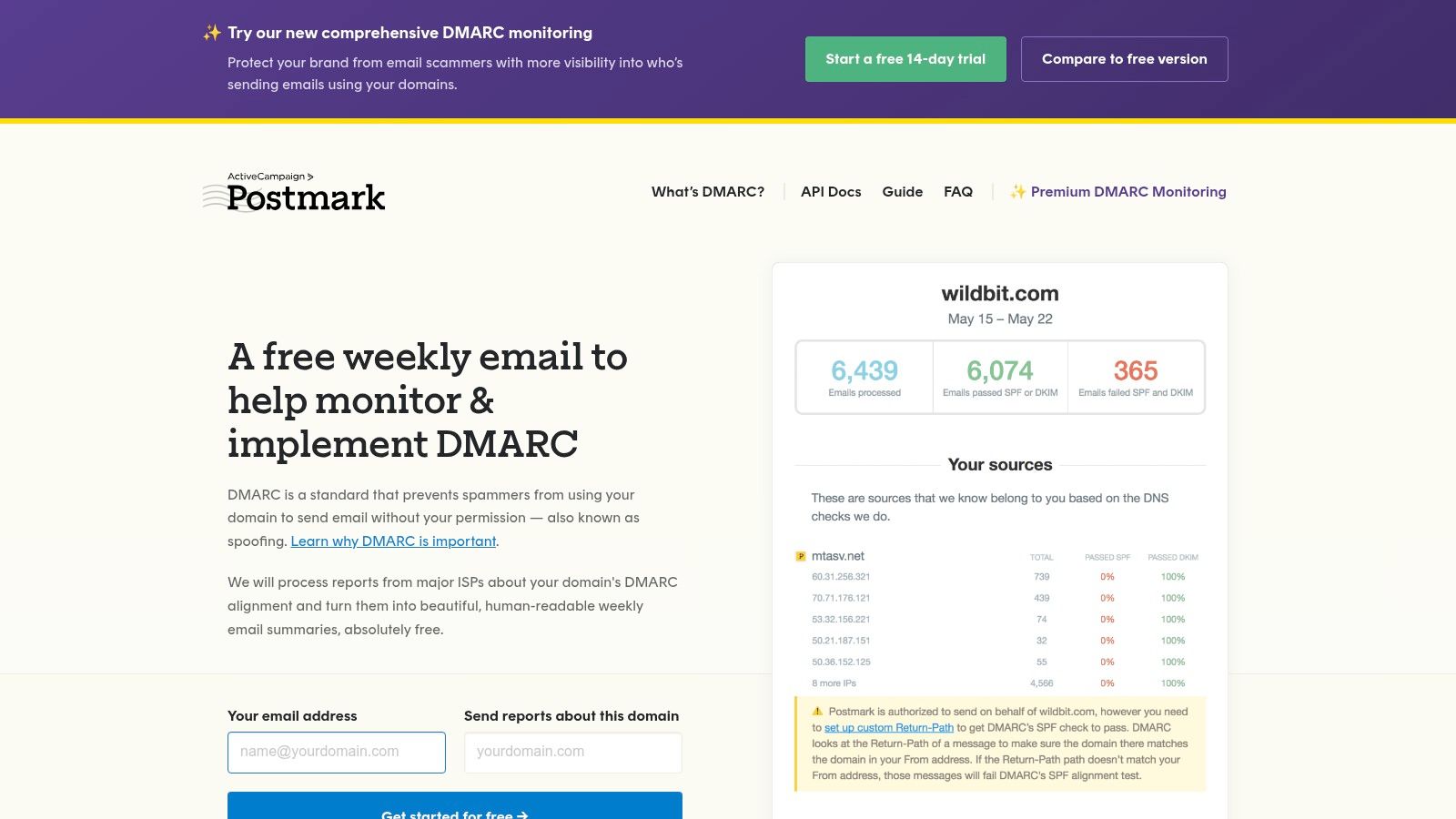Click IP address 70.71.176.121
The image size is (1456, 819).
pyautogui.click(x=841, y=598)
